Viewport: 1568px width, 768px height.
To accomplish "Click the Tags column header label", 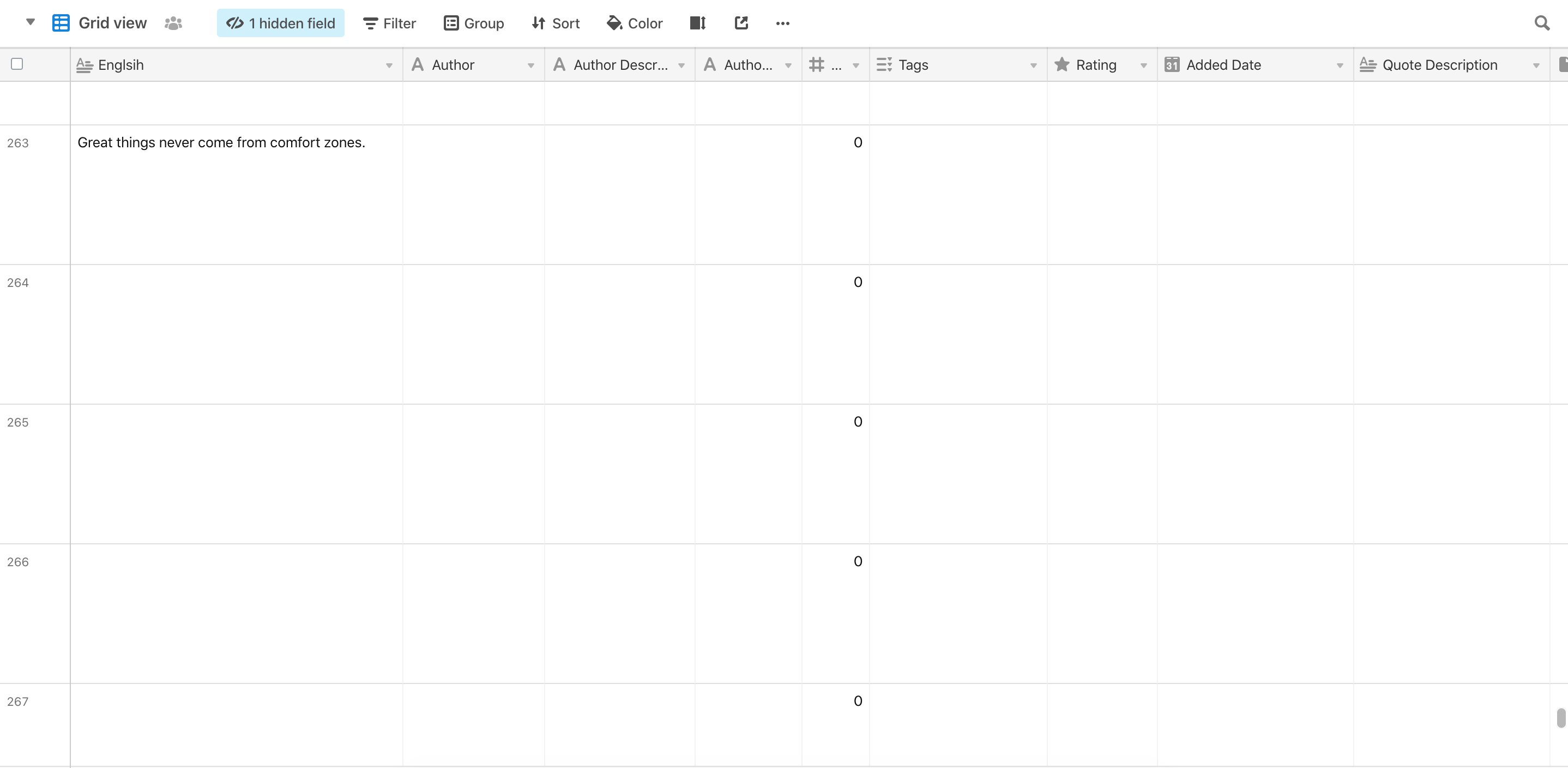I will [913, 64].
